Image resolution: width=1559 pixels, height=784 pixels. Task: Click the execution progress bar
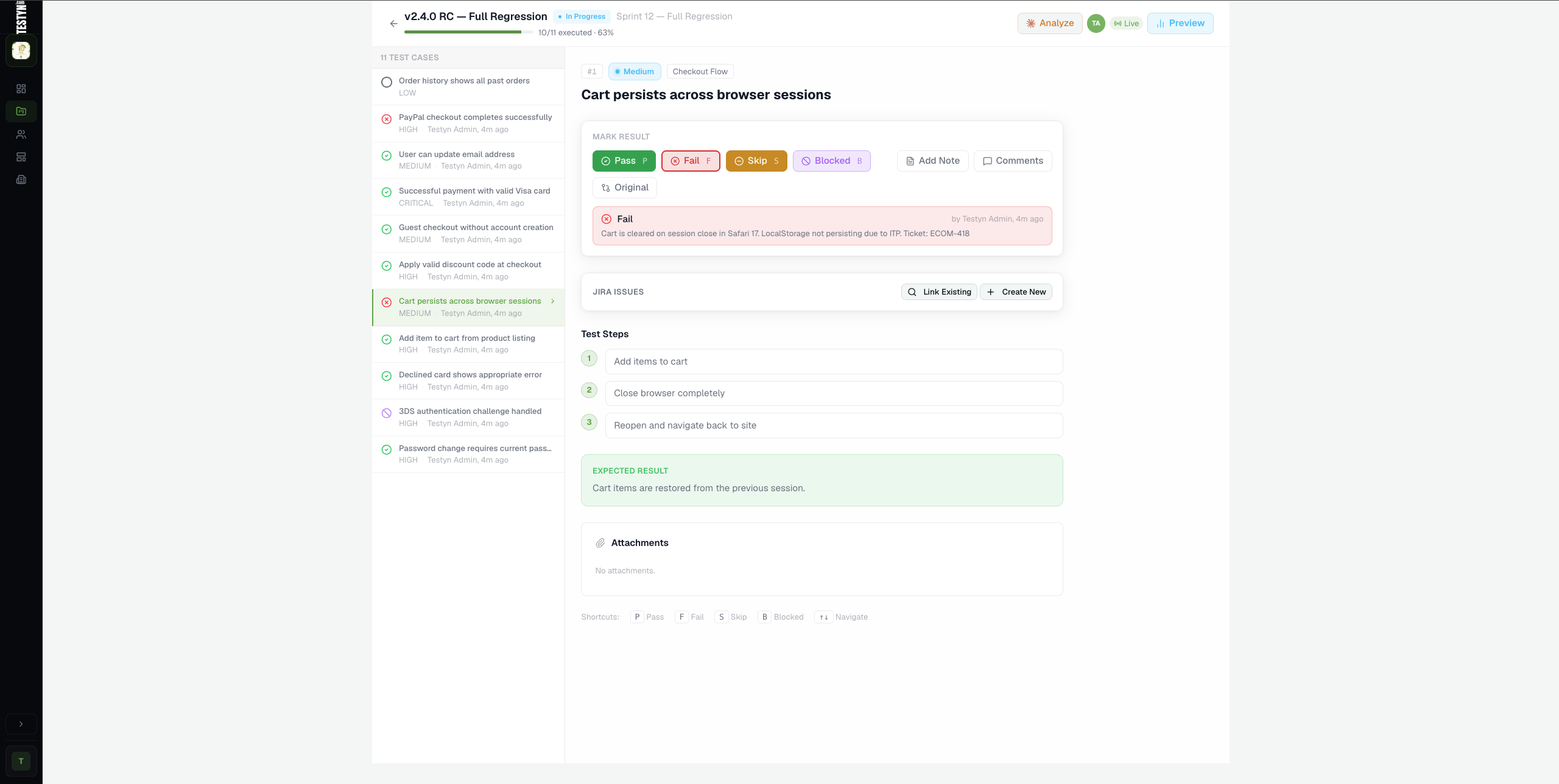pyautogui.click(x=468, y=32)
